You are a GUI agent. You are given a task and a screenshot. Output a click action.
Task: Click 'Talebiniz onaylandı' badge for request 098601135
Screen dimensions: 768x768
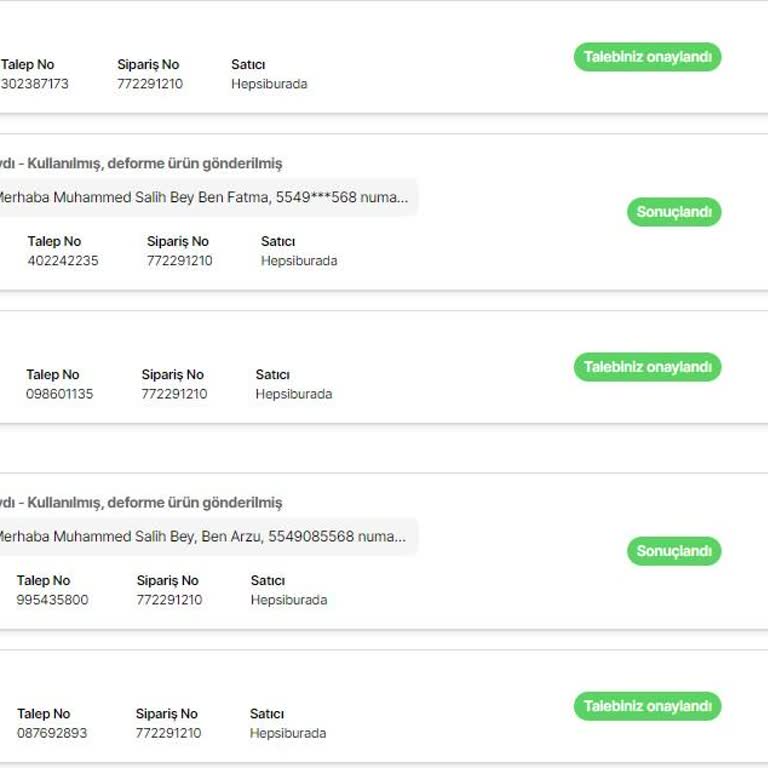coord(647,367)
